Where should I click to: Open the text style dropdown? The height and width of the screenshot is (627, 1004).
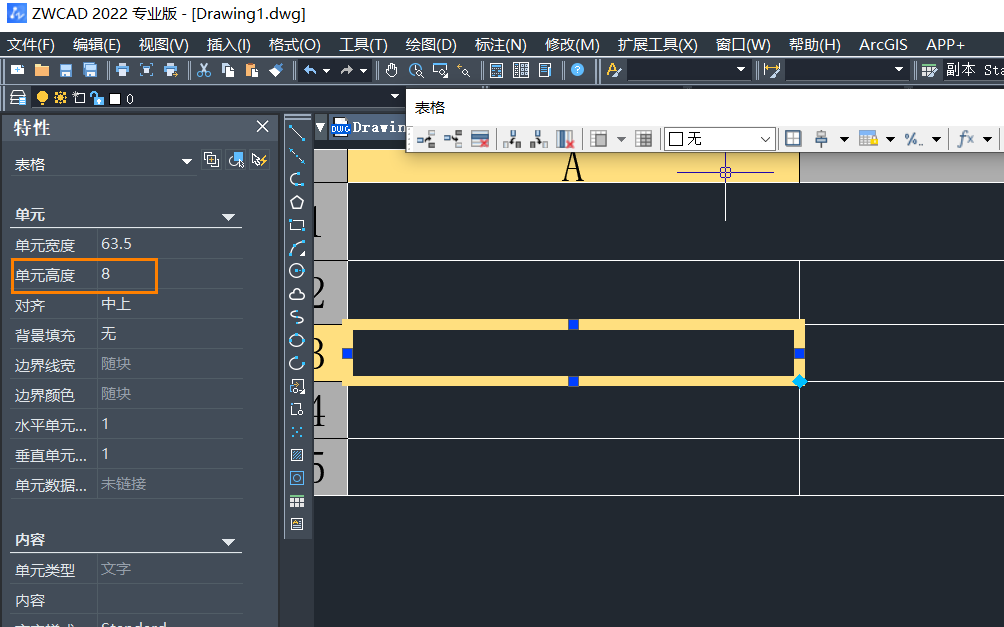click(741, 69)
